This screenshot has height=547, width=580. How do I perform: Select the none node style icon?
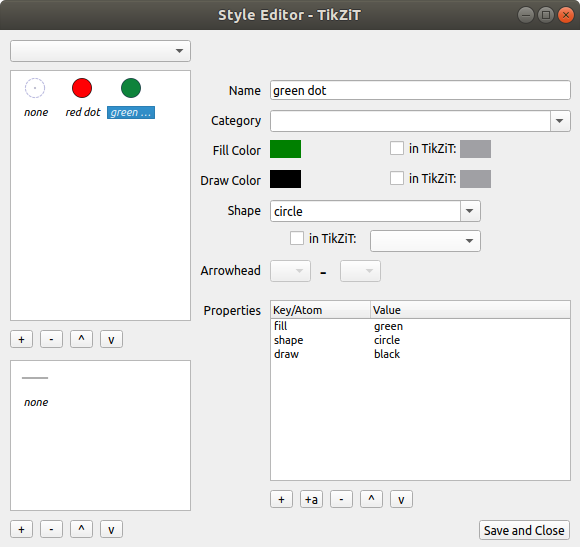tap(35, 88)
